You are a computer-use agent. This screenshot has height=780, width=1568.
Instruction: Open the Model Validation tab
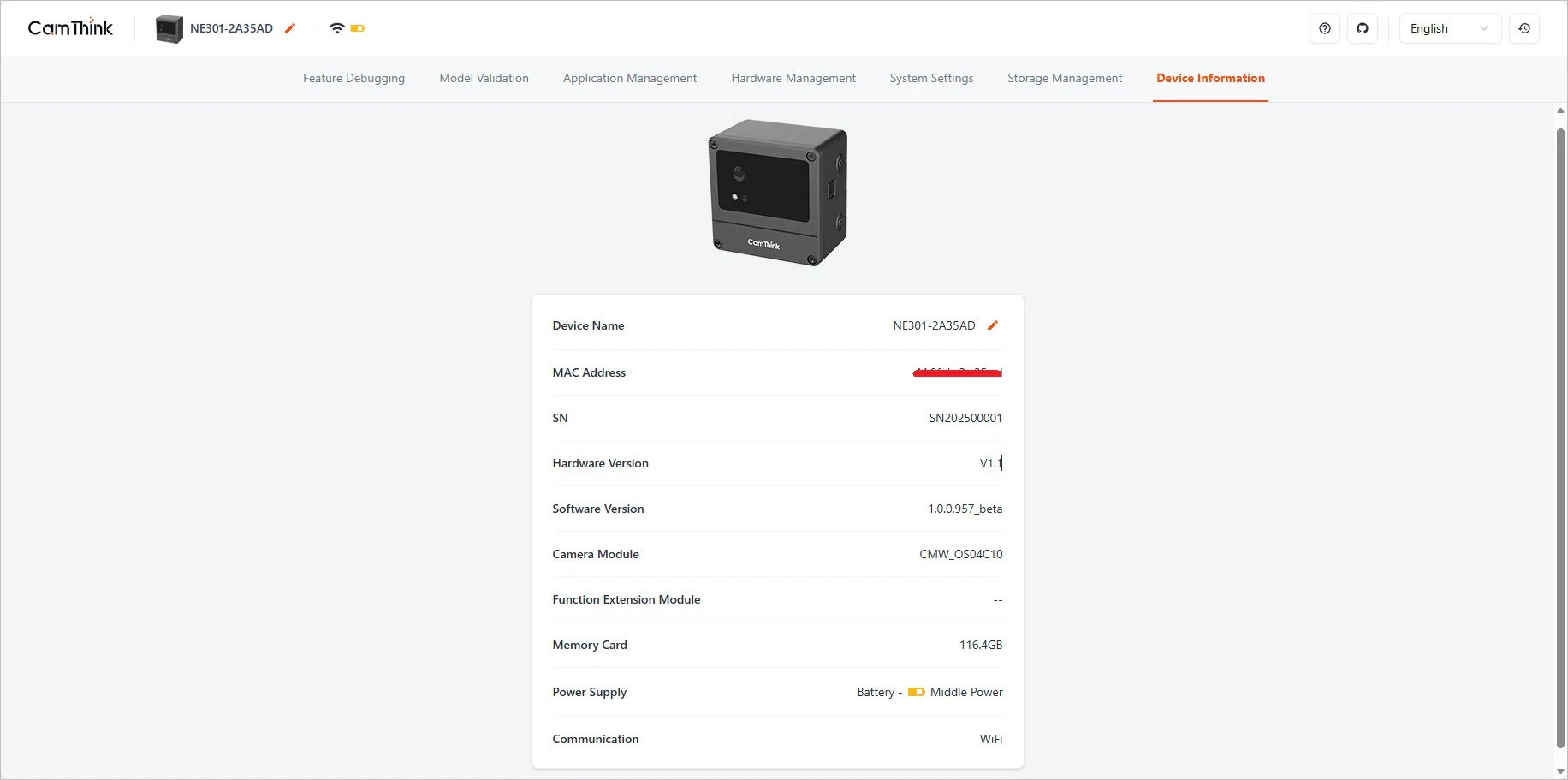[484, 78]
